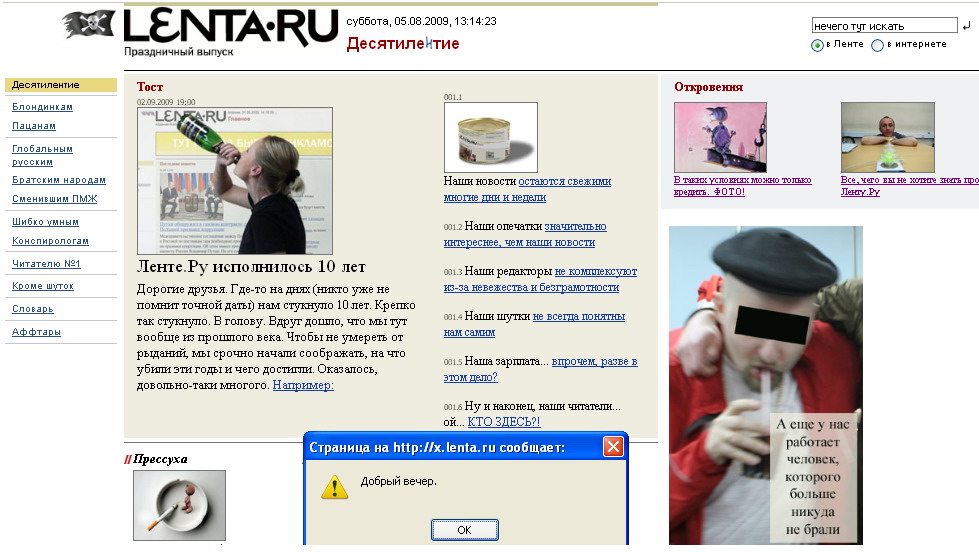
Task: Open link 'не комплексуют из-за невежества'
Action: (541, 279)
